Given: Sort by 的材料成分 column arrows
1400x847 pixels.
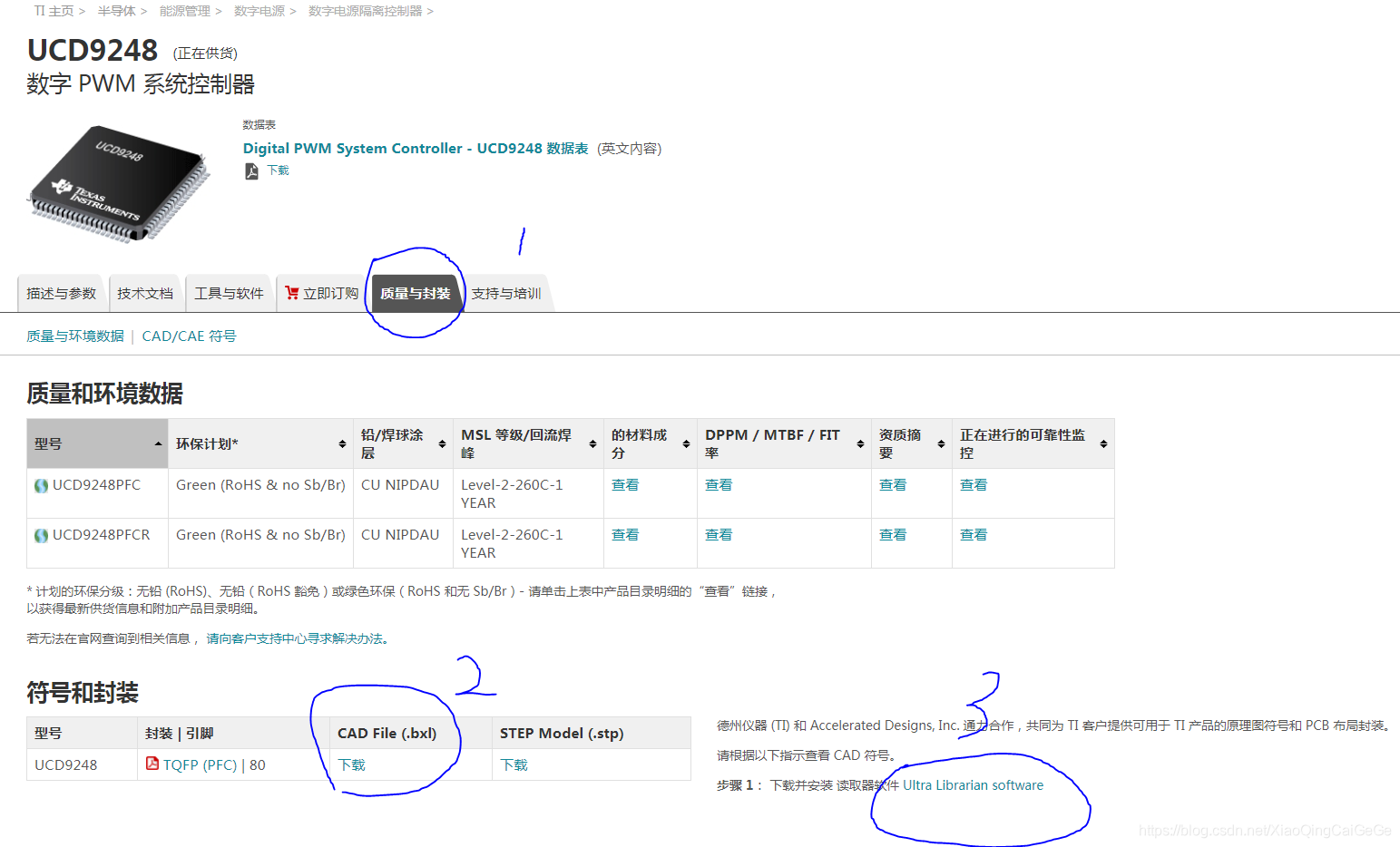Looking at the screenshot, I should tap(686, 444).
